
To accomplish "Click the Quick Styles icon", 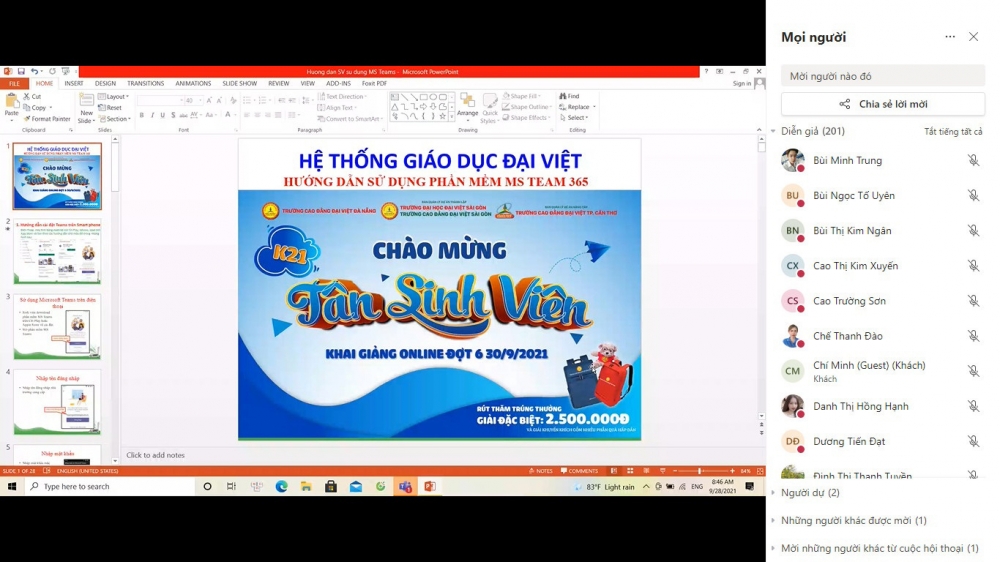I will (490, 106).
